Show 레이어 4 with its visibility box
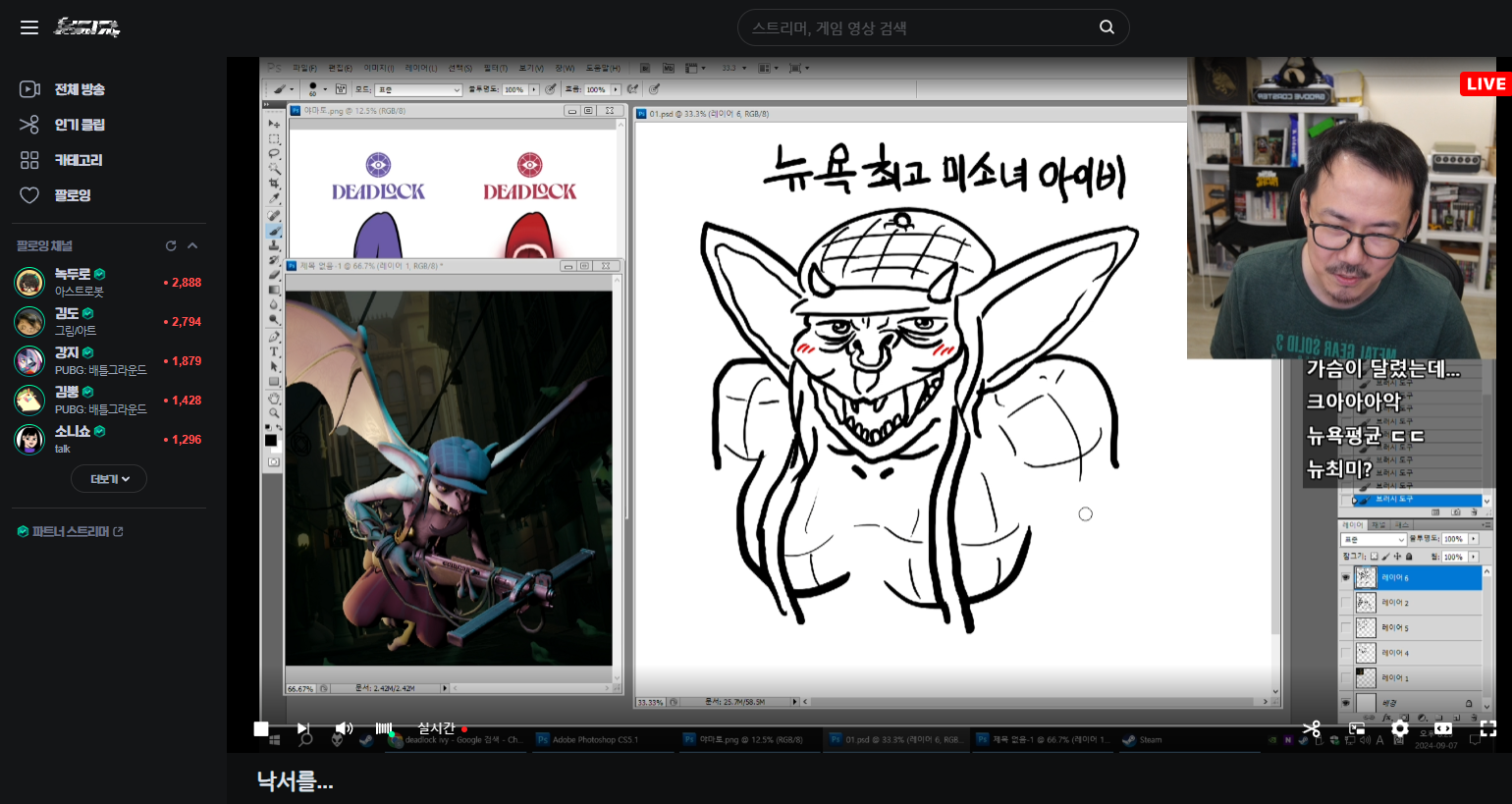 [x=1346, y=653]
